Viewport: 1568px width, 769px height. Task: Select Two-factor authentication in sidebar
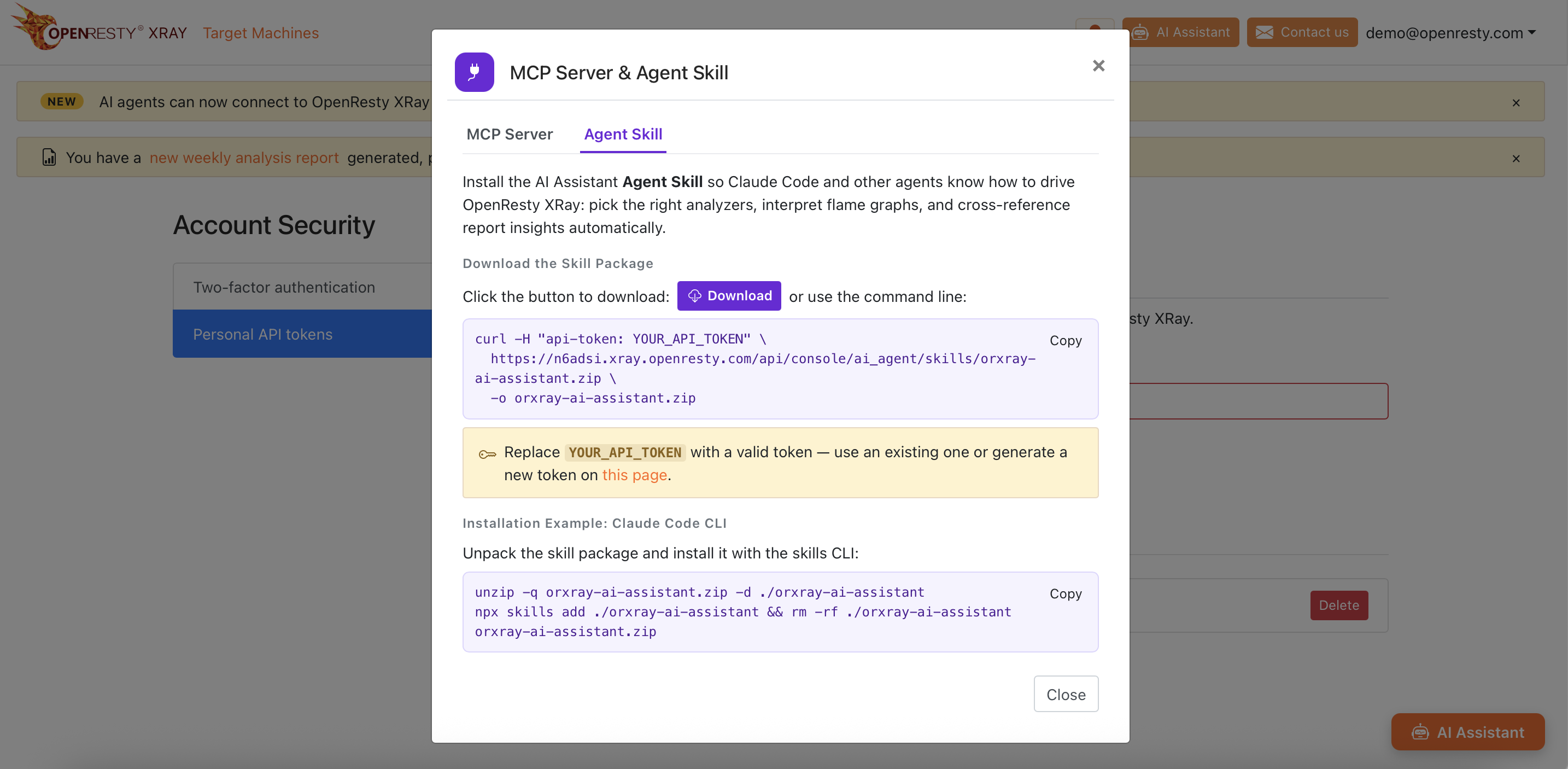(302, 287)
